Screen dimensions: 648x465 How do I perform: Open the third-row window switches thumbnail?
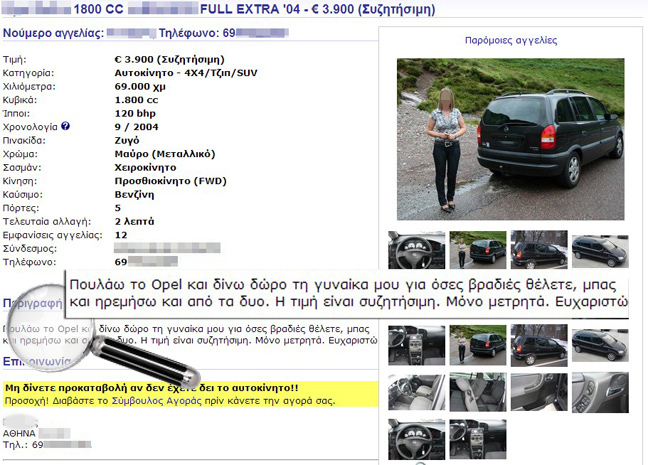[x=600, y=392]
